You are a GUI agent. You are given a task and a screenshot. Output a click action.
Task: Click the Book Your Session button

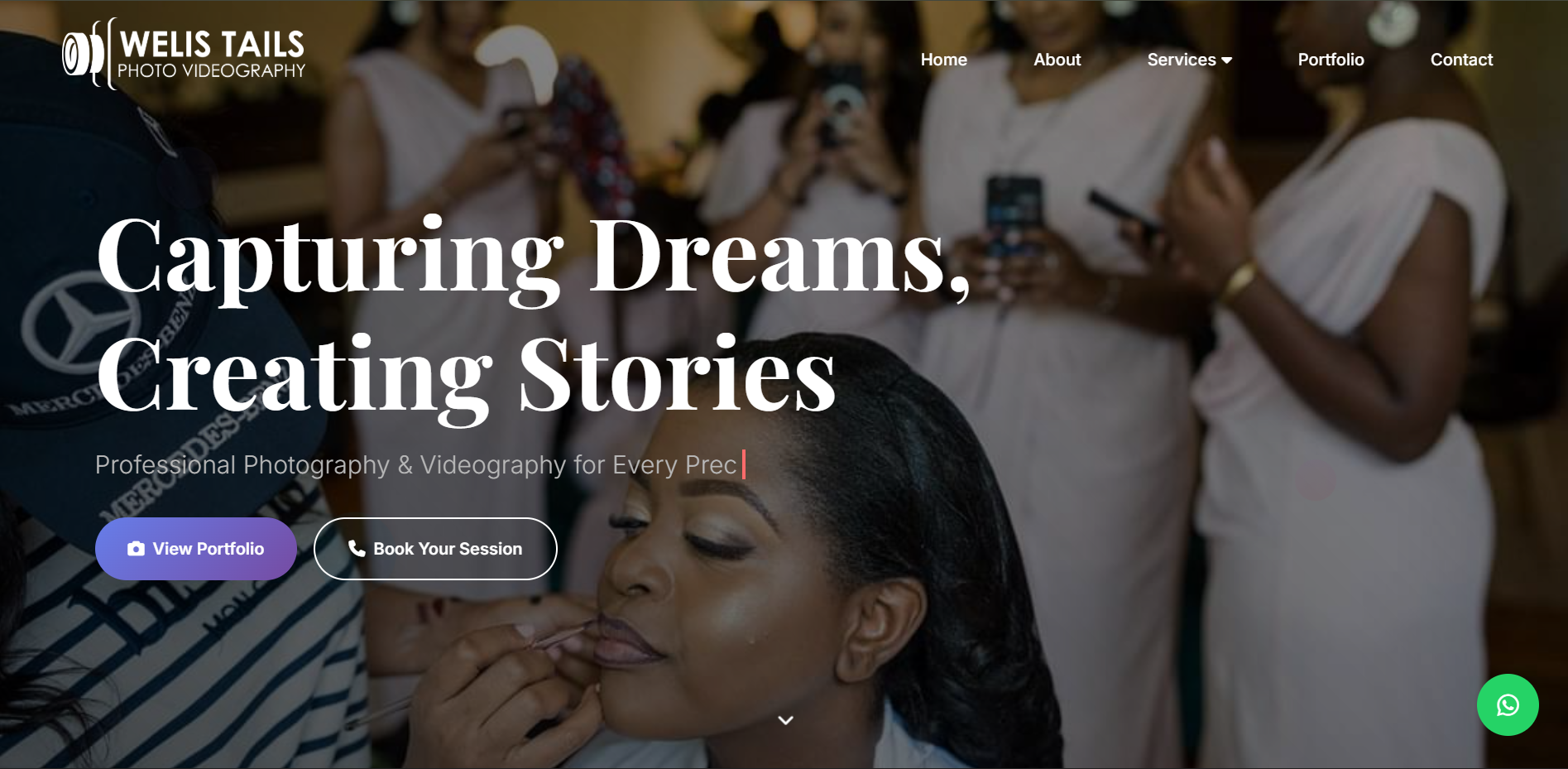(435, 549)
